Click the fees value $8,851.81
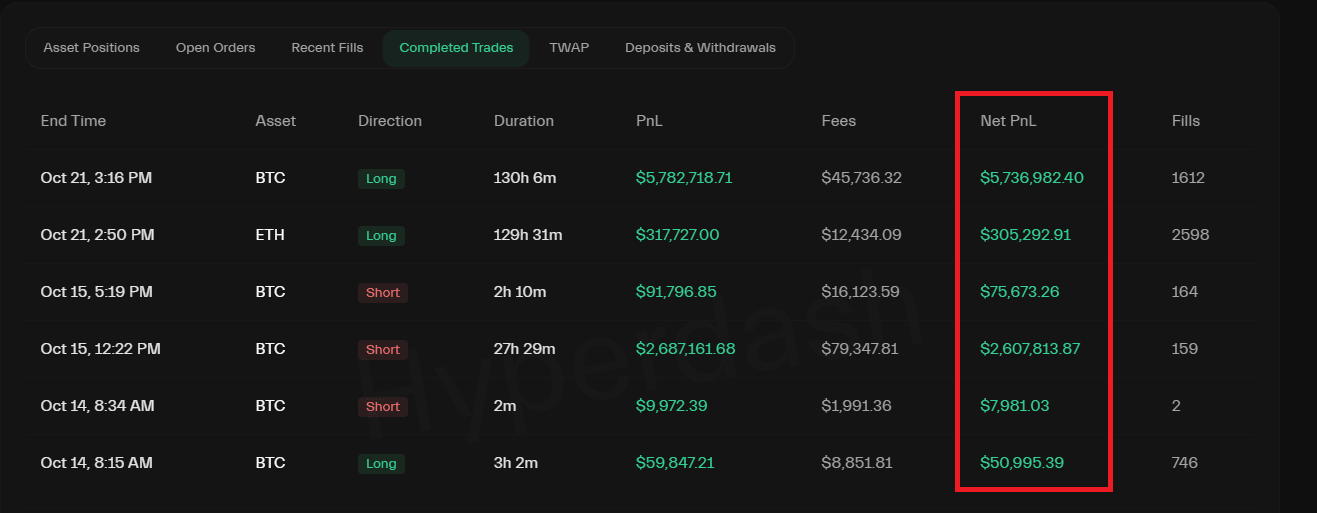Screen dimensions: 1317x513 (856, 463)
